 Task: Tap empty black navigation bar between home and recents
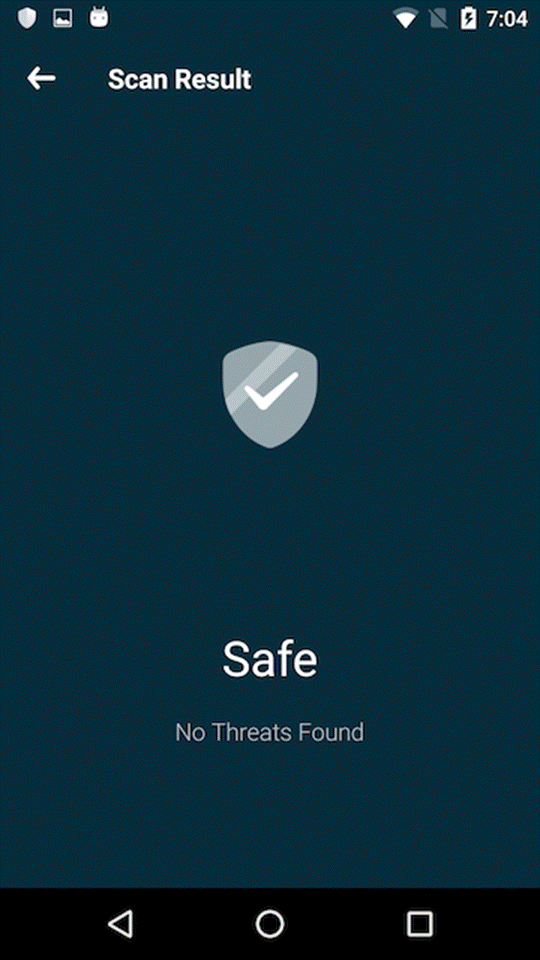[346, 923]
